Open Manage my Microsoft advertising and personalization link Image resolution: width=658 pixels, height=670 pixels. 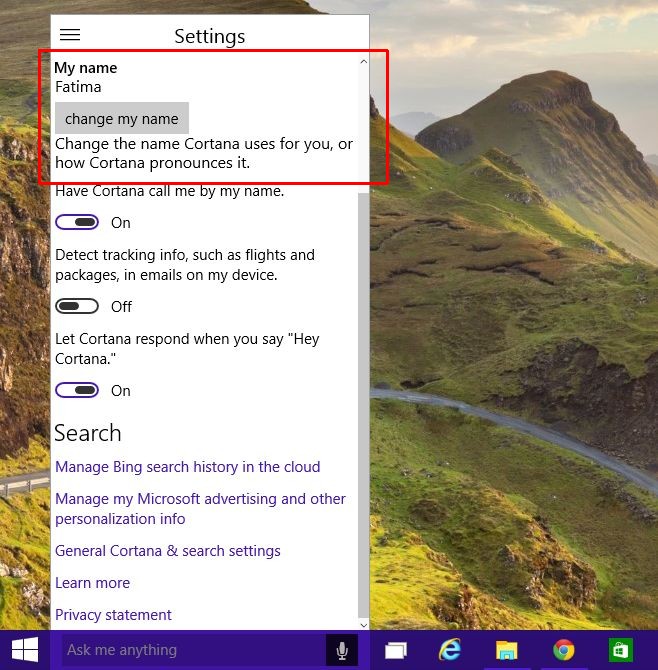click(x=200, y=508)
